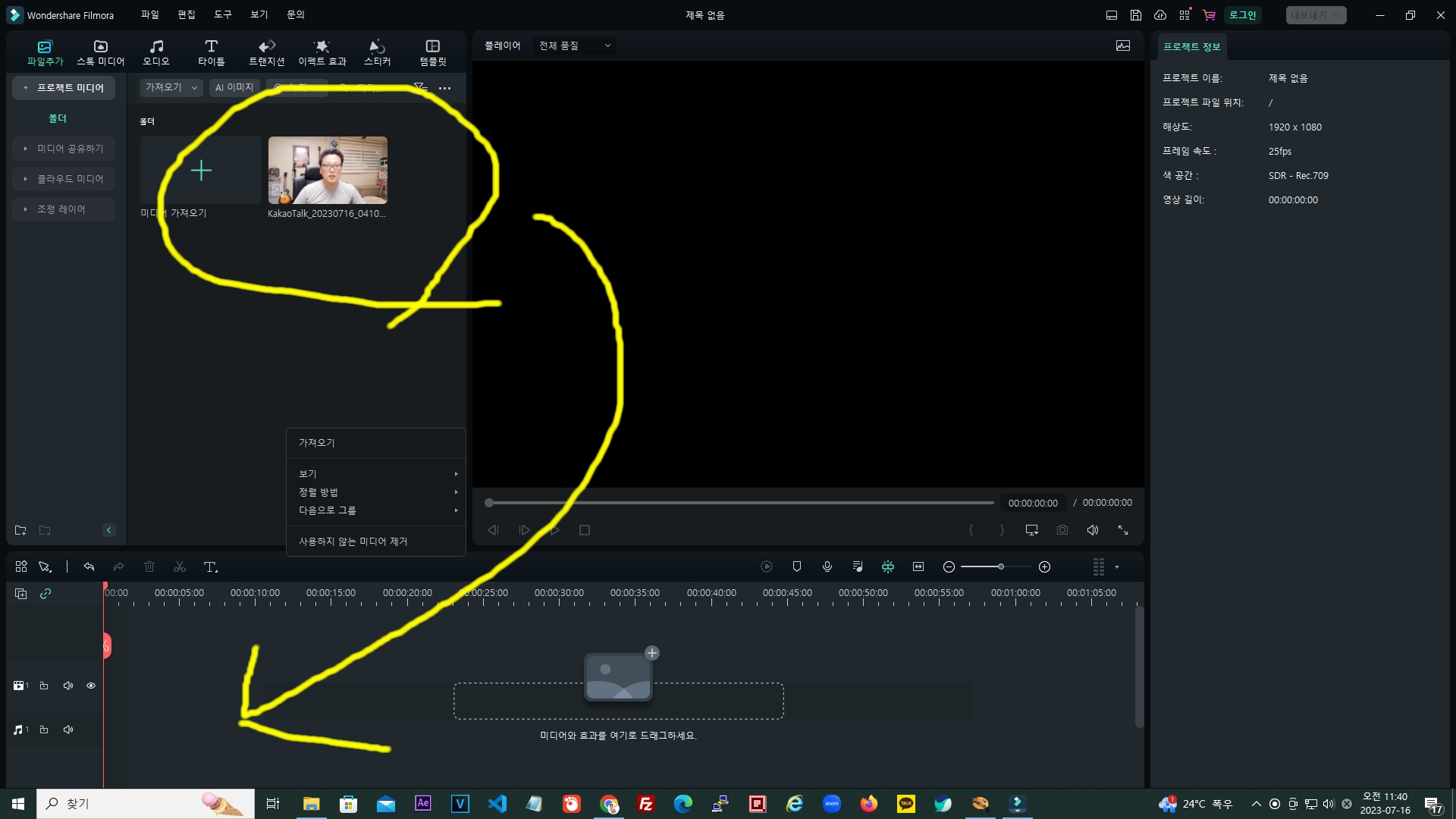Open the playback quality dropdown
The height and width of the screenshot is (819, 1456).
(x=574, y=45)
